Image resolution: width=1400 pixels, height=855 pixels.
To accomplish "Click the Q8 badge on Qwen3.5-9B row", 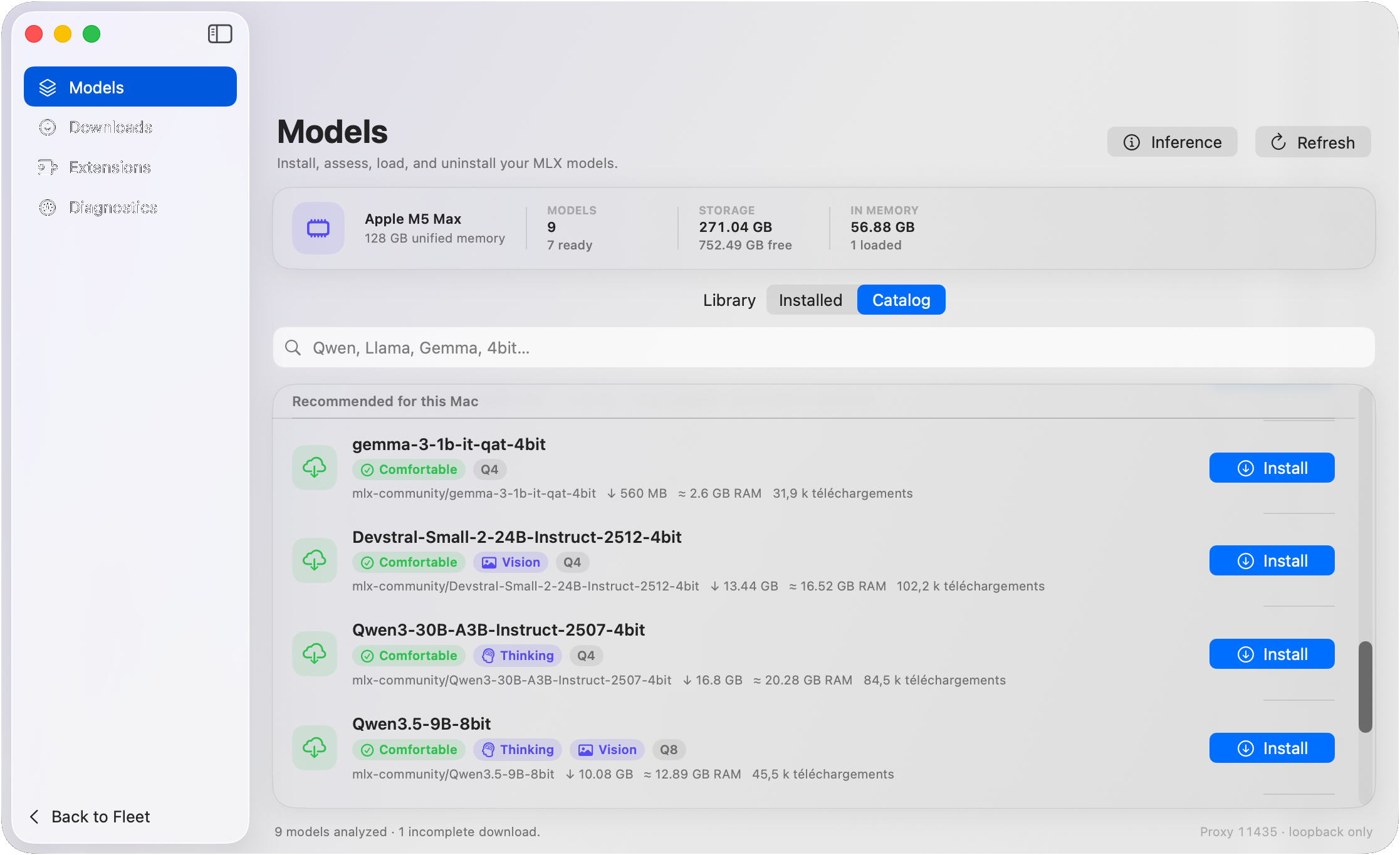I will coord(669,750).
